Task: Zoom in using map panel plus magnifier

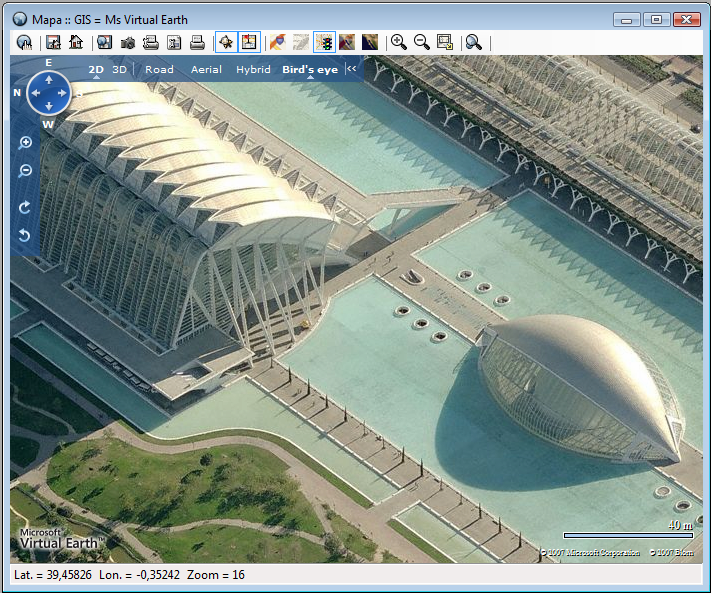Action: tap(26, 143)
